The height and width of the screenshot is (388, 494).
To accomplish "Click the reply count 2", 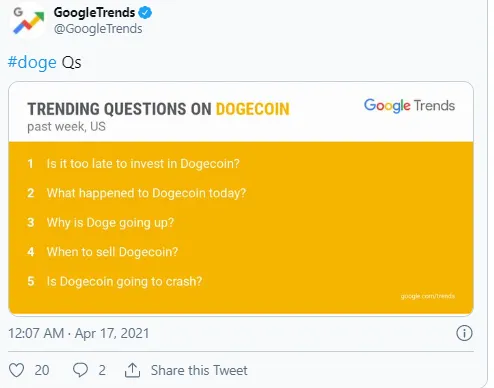I will click(102, 370).
